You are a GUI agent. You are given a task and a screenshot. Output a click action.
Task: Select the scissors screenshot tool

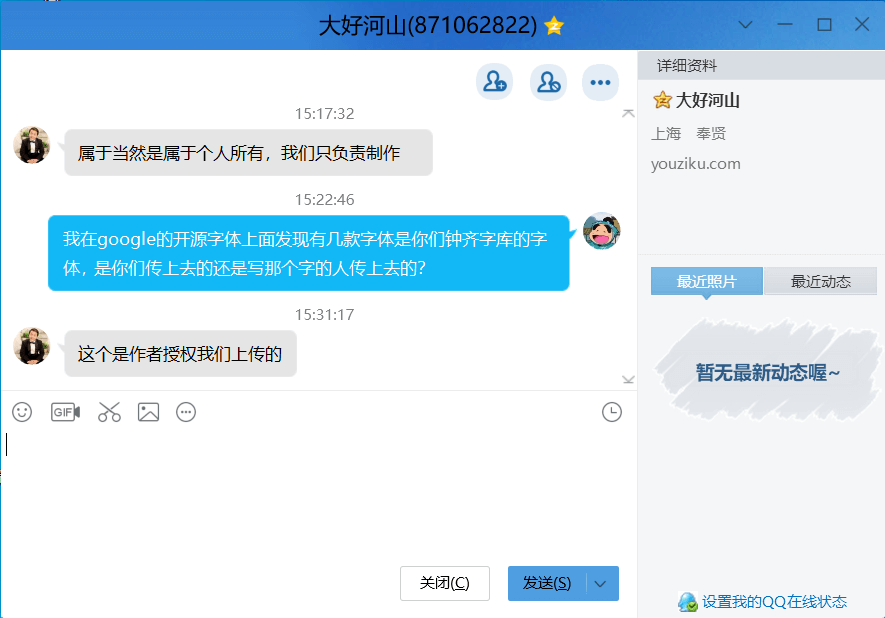pos(109,412)
